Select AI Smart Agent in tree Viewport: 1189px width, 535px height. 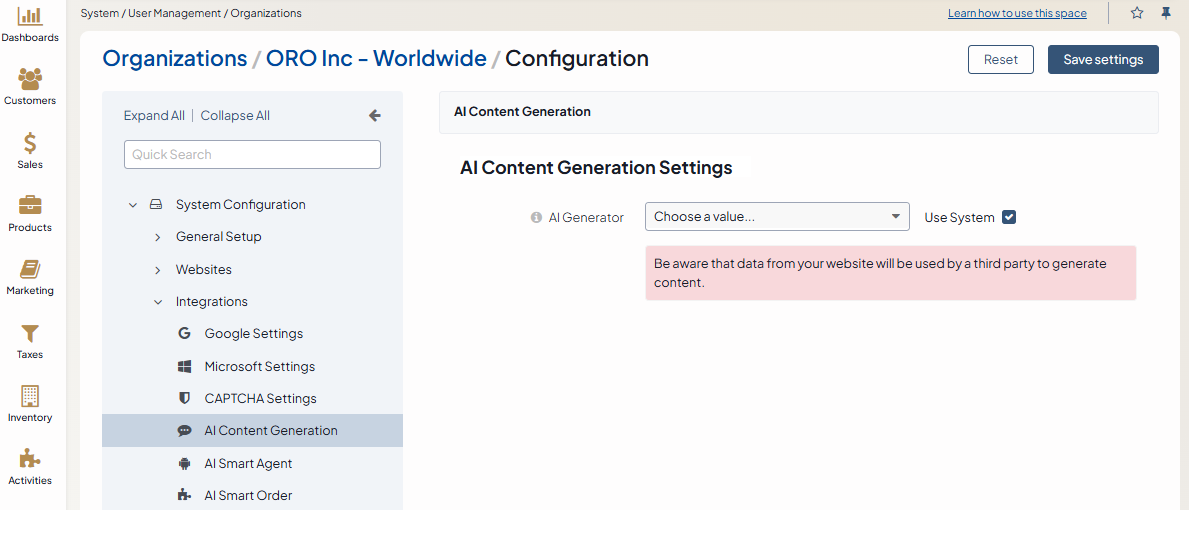(x=248, y=464)
